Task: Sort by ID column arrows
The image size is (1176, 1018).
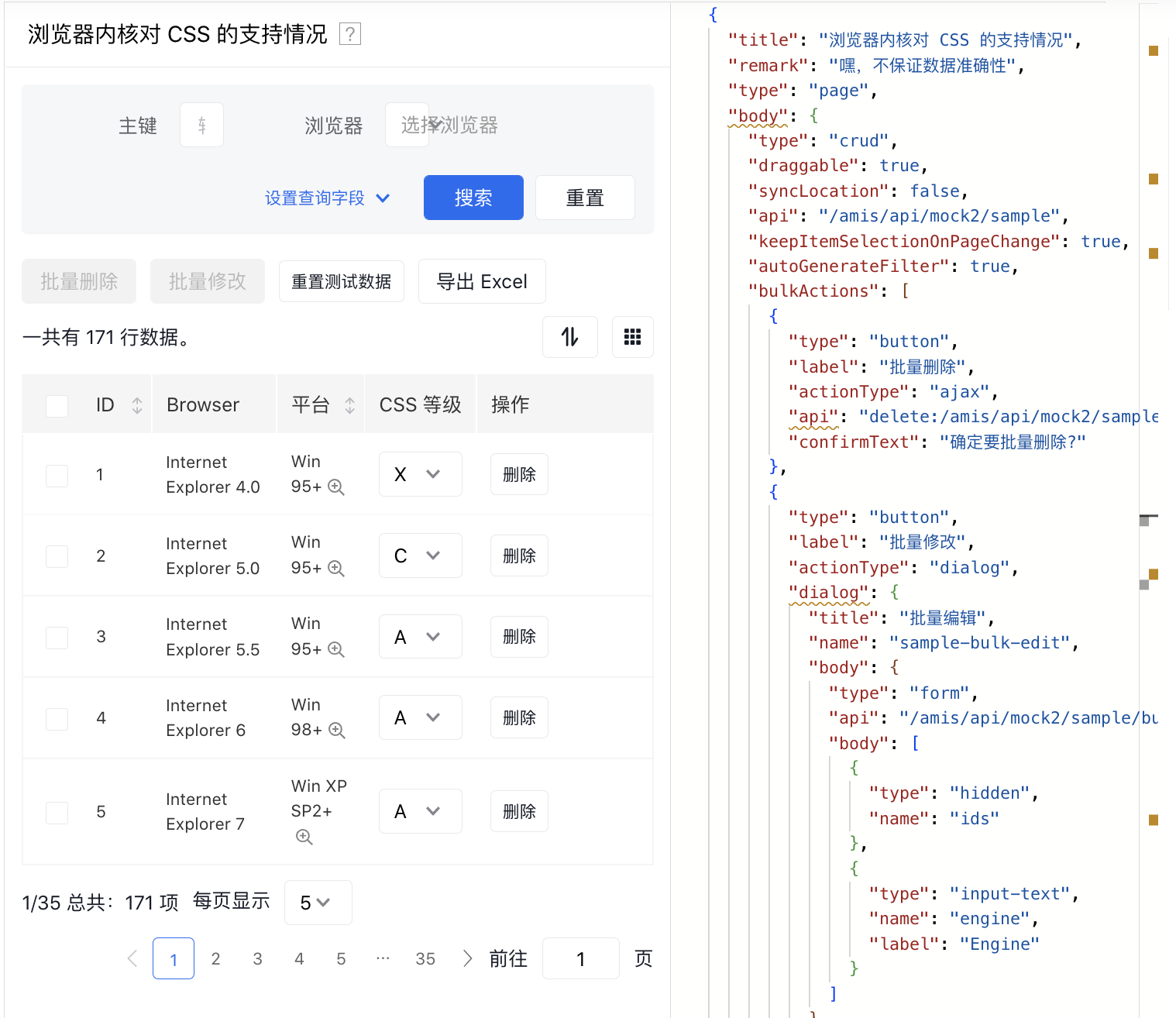Action: (x=137, y=405)
